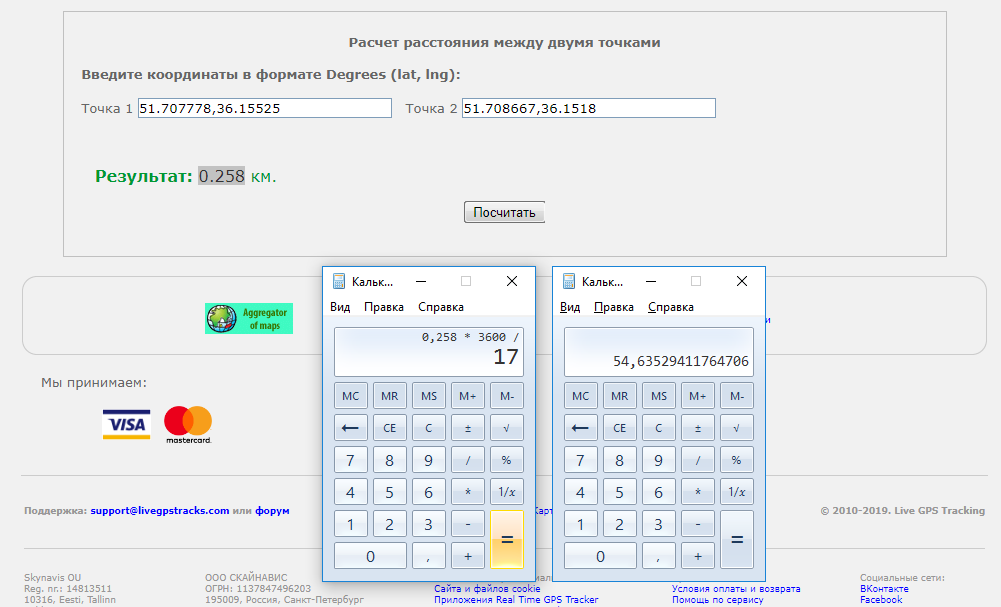Click MC memory key in left calculator

[350, 396]
